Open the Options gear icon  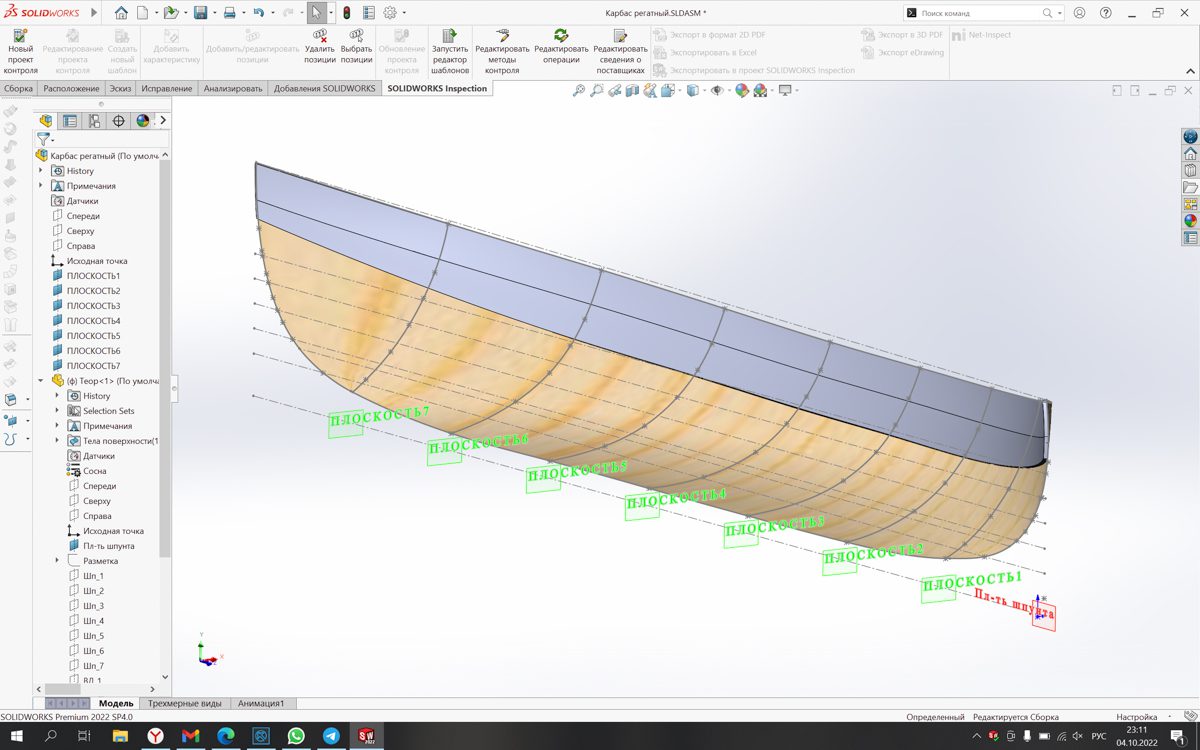[390, 13]
